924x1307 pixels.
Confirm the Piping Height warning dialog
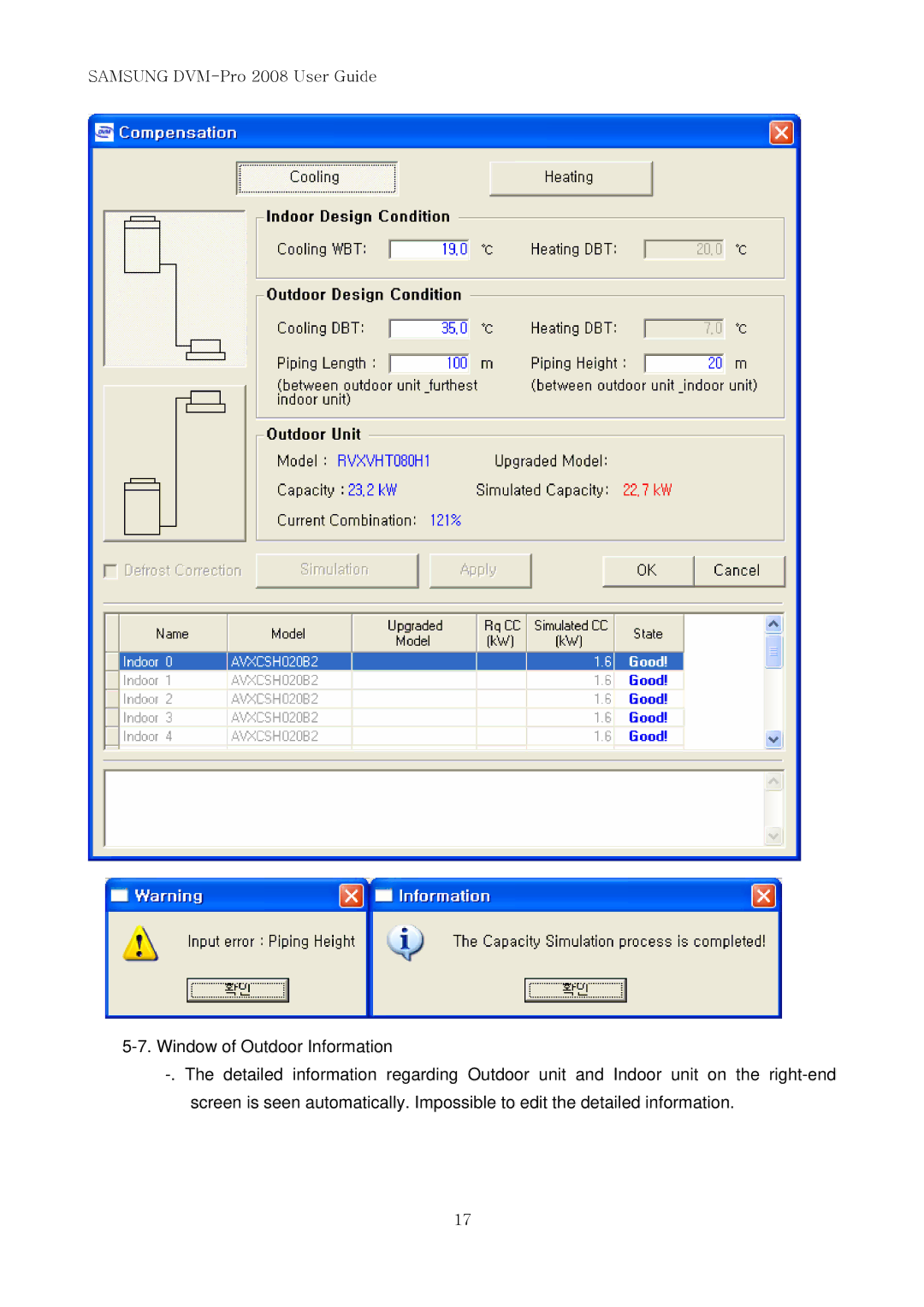pyautogui.click(x=238, y=990)
